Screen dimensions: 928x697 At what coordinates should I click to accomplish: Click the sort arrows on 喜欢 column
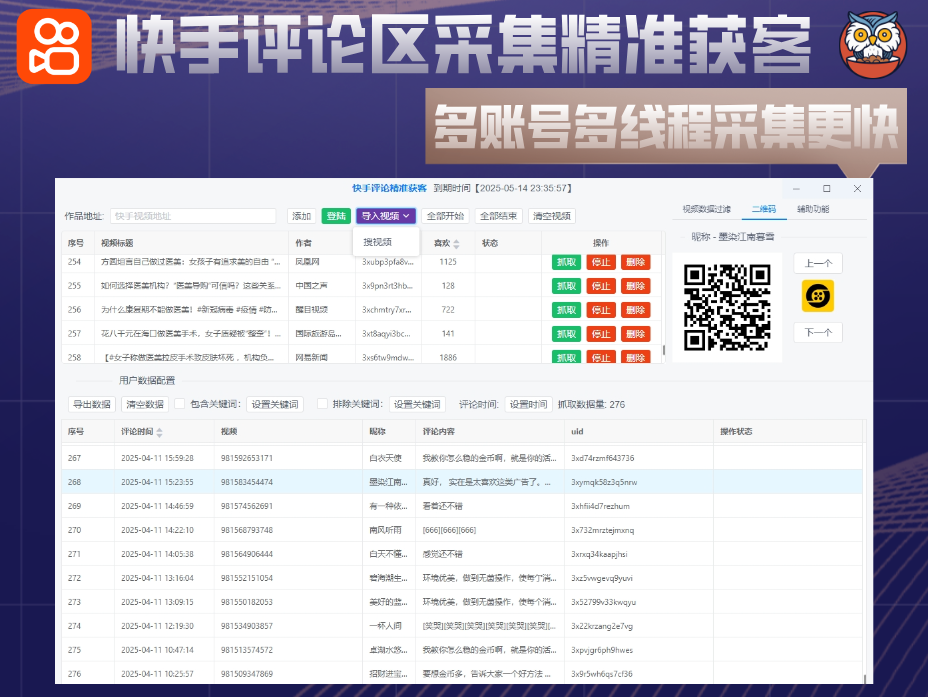(457, 243)
